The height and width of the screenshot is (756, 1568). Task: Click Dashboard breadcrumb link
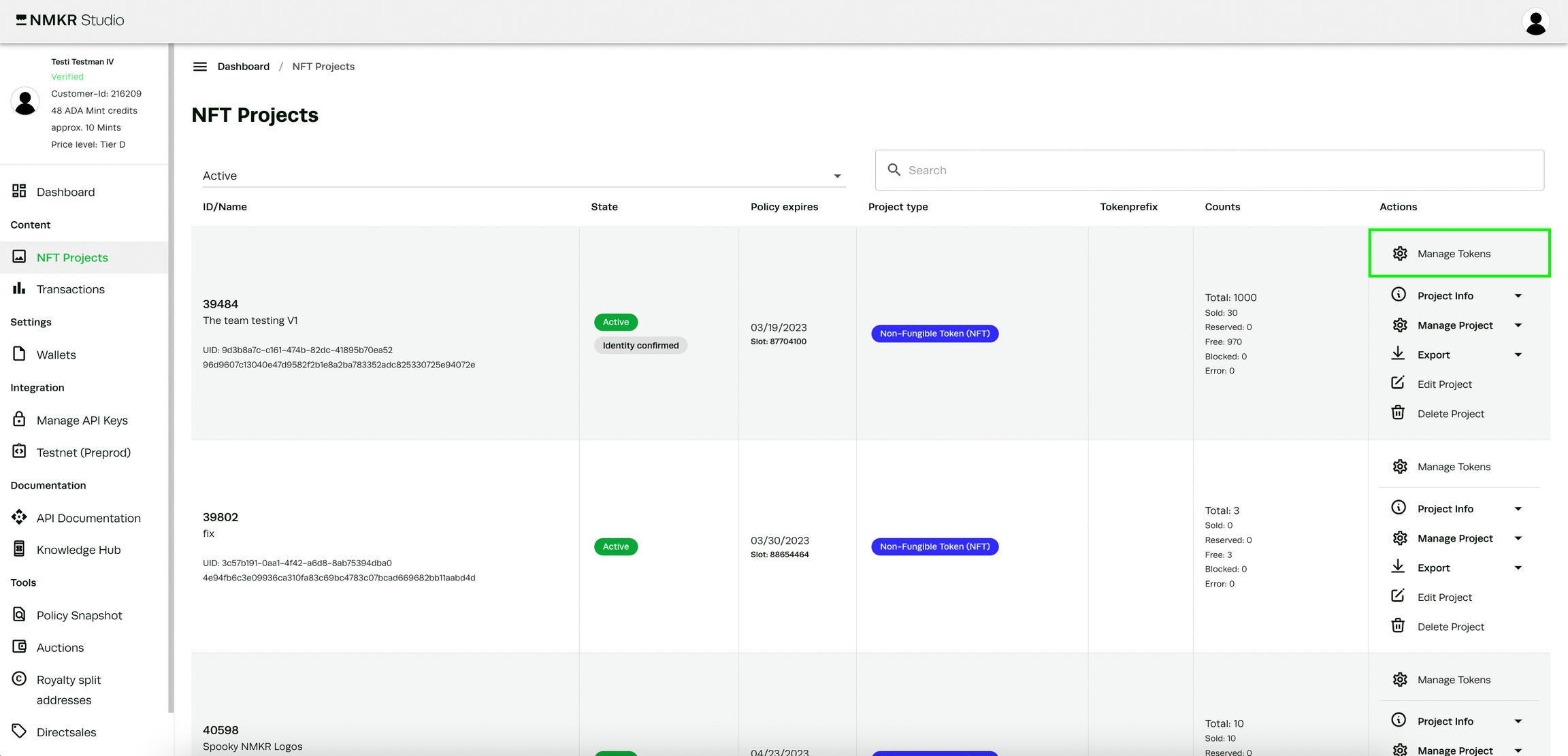point(243,67)
